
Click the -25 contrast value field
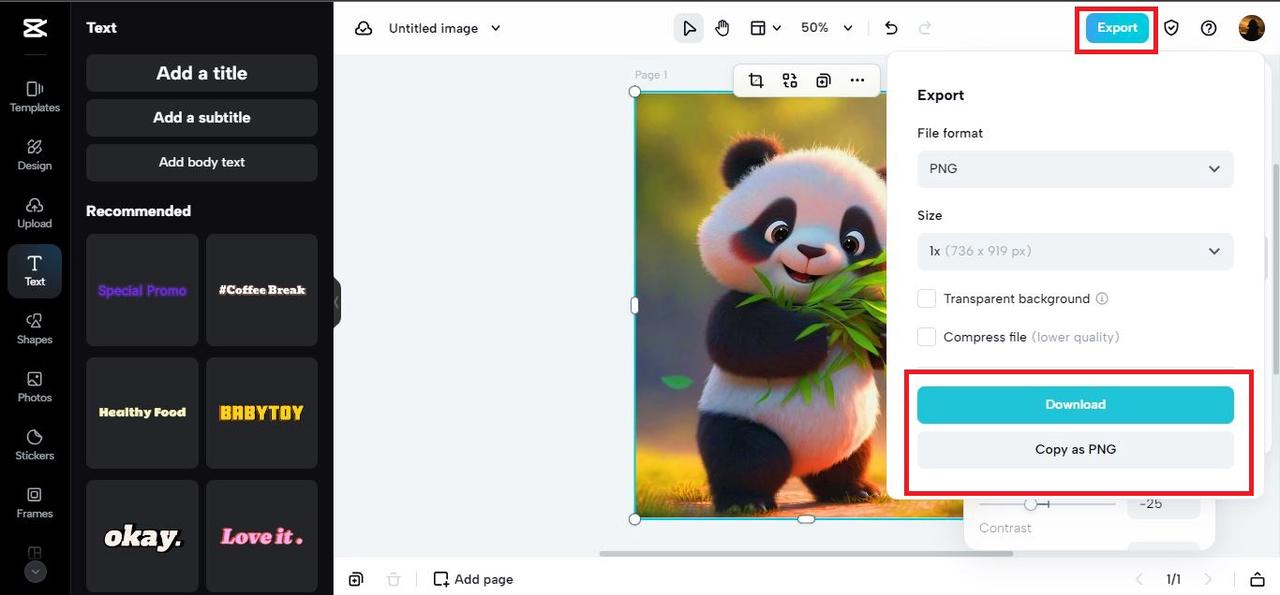[1163, 504]
